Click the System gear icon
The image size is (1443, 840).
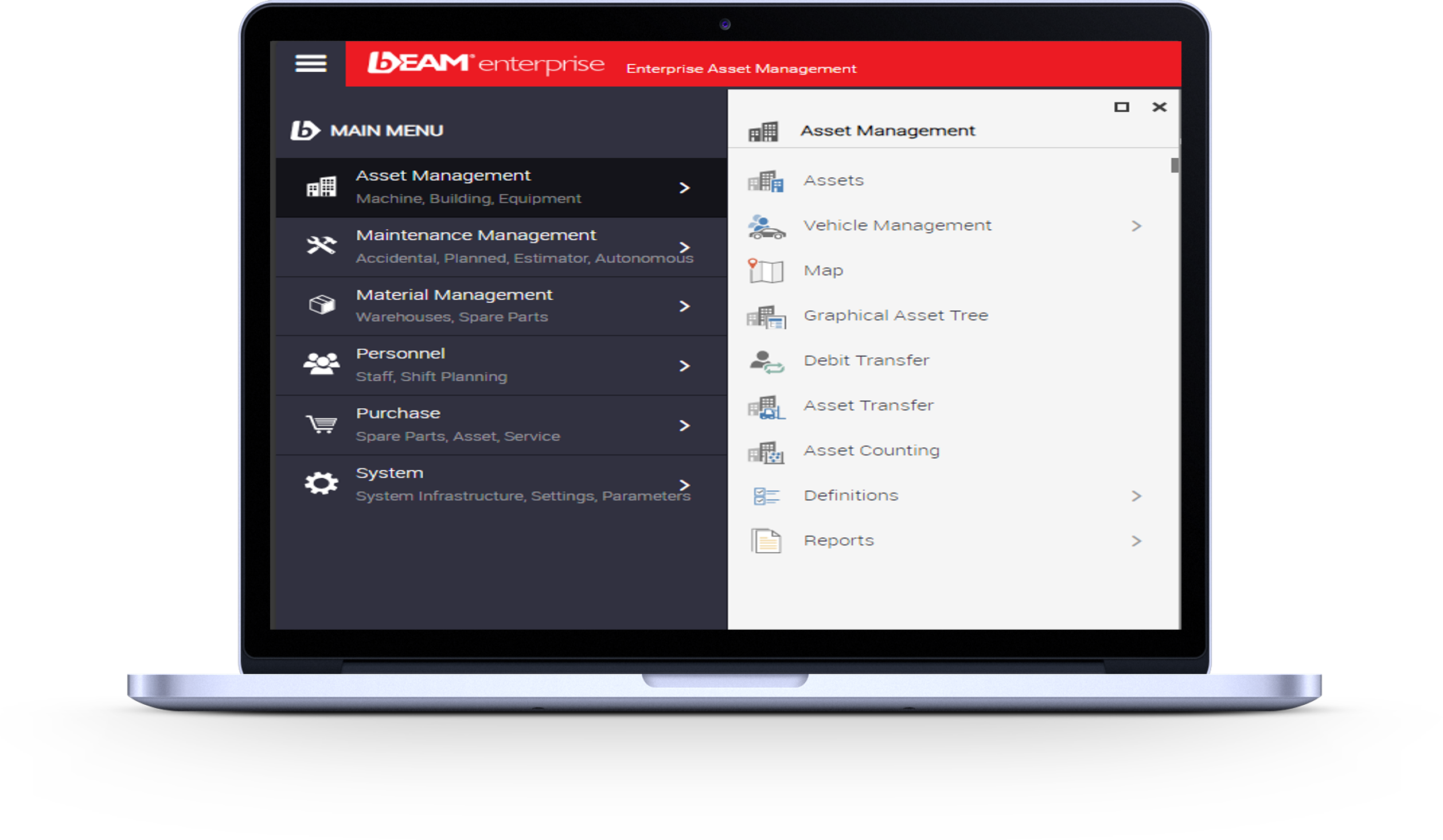(x=321, y=483)
